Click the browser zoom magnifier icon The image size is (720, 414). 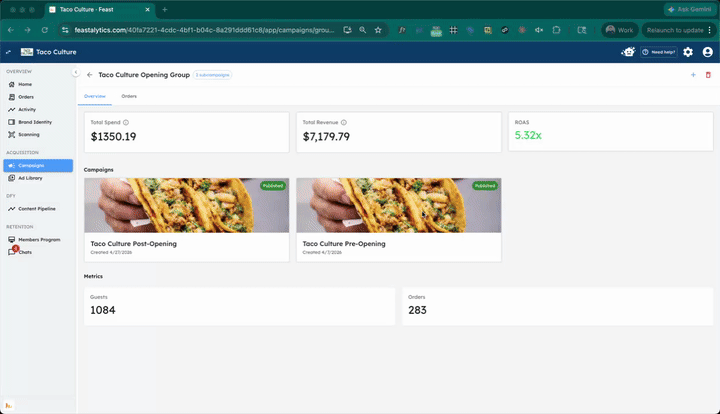tap(362, 30)
